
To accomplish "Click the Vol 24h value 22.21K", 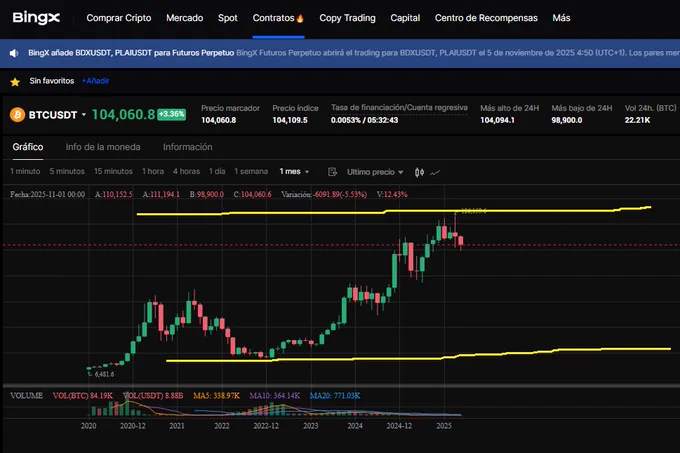I will (638, 120).
